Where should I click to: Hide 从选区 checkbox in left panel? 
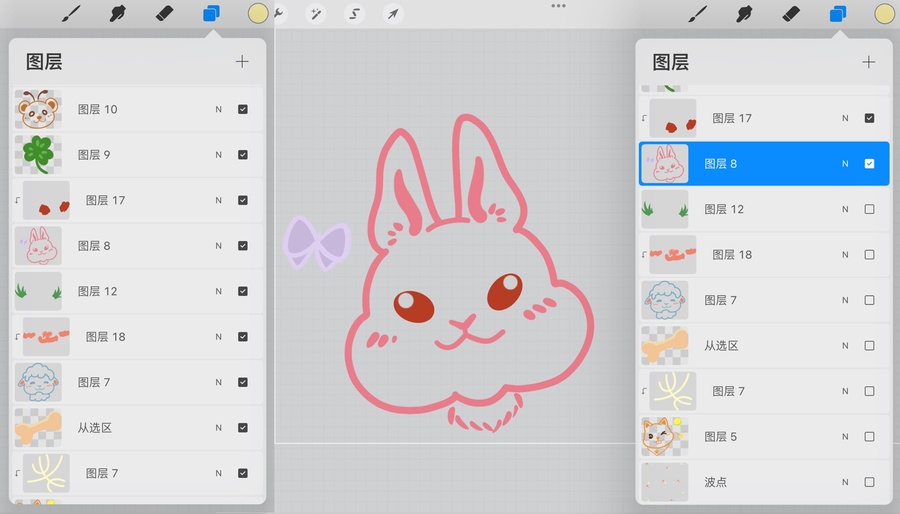tap(243, 428)
